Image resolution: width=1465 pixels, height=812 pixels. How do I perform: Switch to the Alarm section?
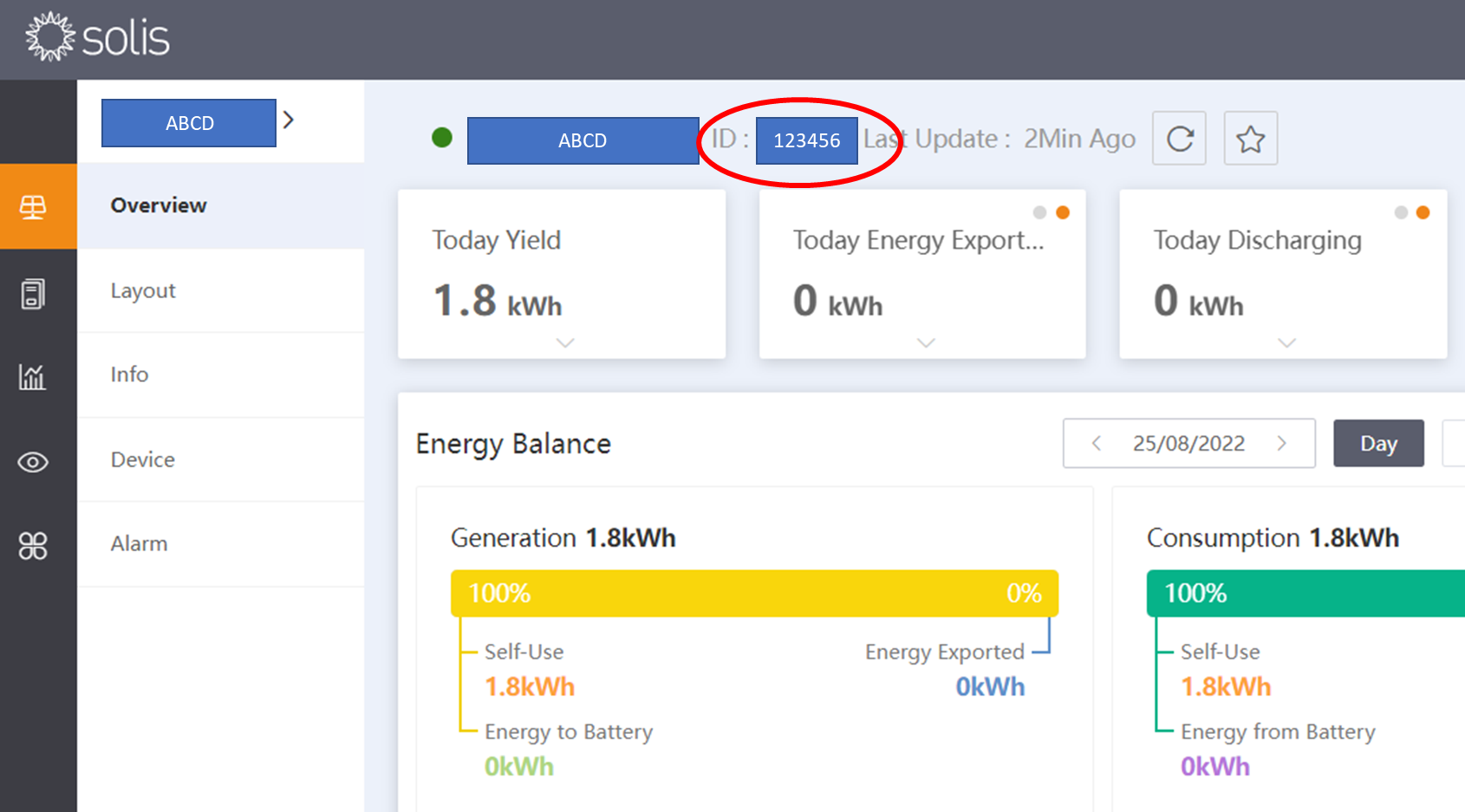[140, 543]
